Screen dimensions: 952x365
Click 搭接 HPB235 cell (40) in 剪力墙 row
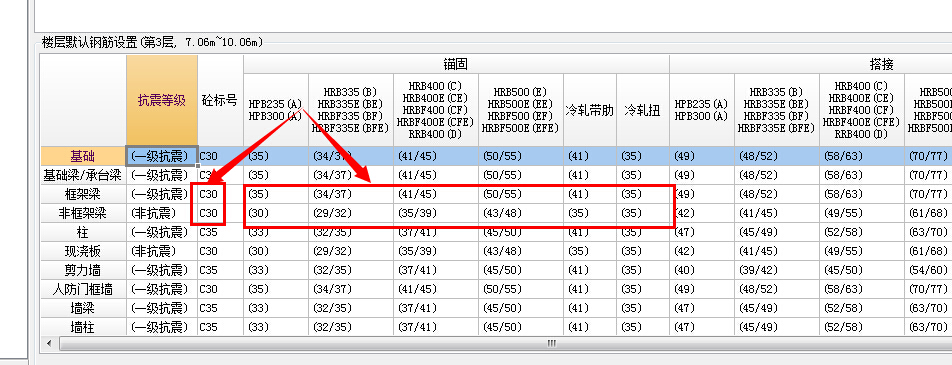click(702, 270)
